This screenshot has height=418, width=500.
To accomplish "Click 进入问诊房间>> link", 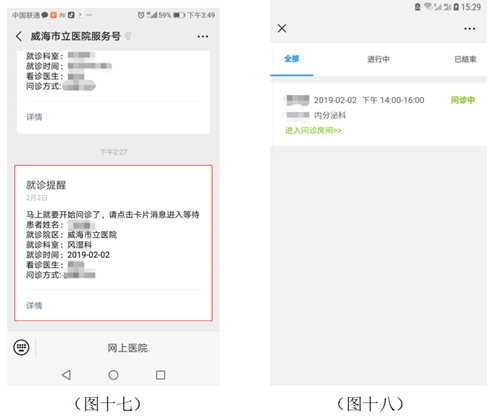I will pyautogui.click(x=313, y=130).
